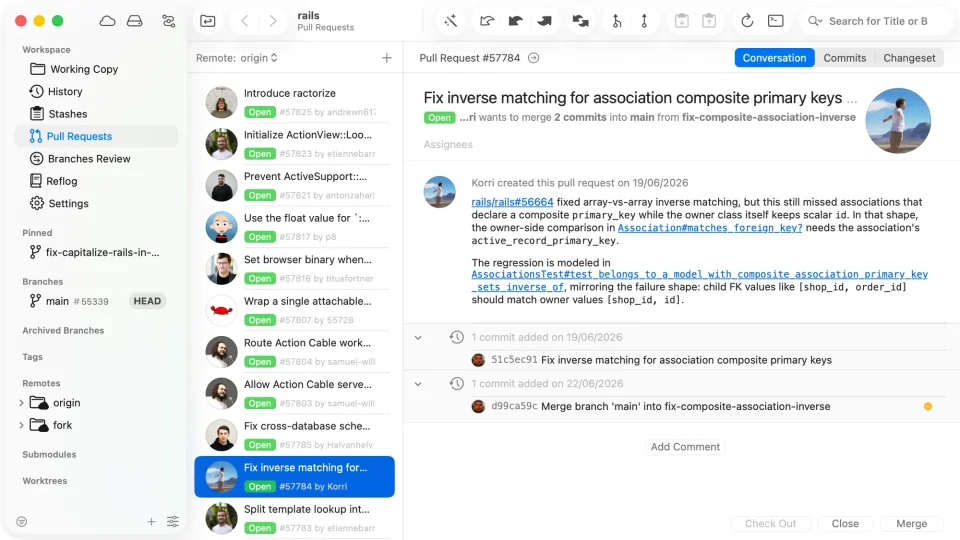The image size is (960, 540).
Task: Switch to the Commits tab
Action: pos(844,58)
